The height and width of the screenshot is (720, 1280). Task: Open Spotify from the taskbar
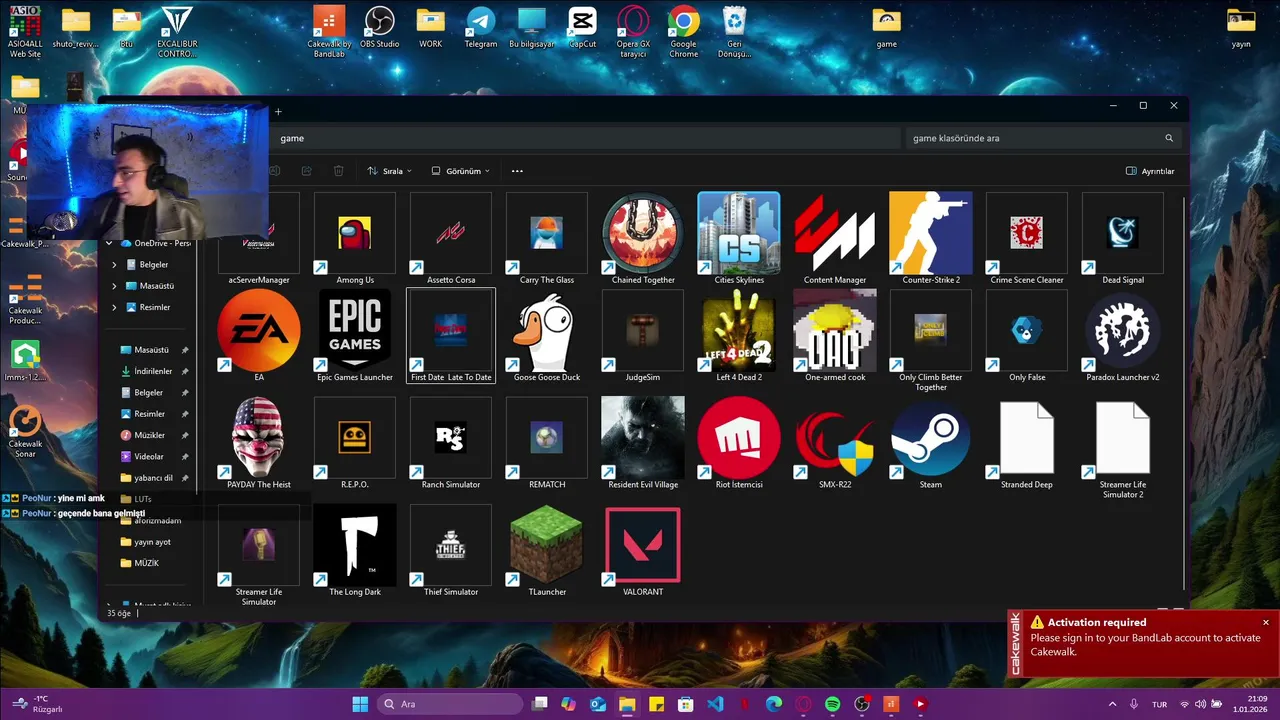(x=833, y=704)
